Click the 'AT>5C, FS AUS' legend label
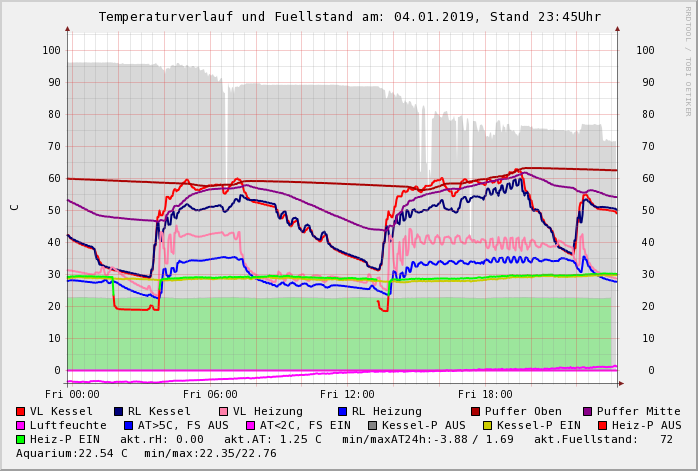698x471 pixels. [x=183, y=425]
